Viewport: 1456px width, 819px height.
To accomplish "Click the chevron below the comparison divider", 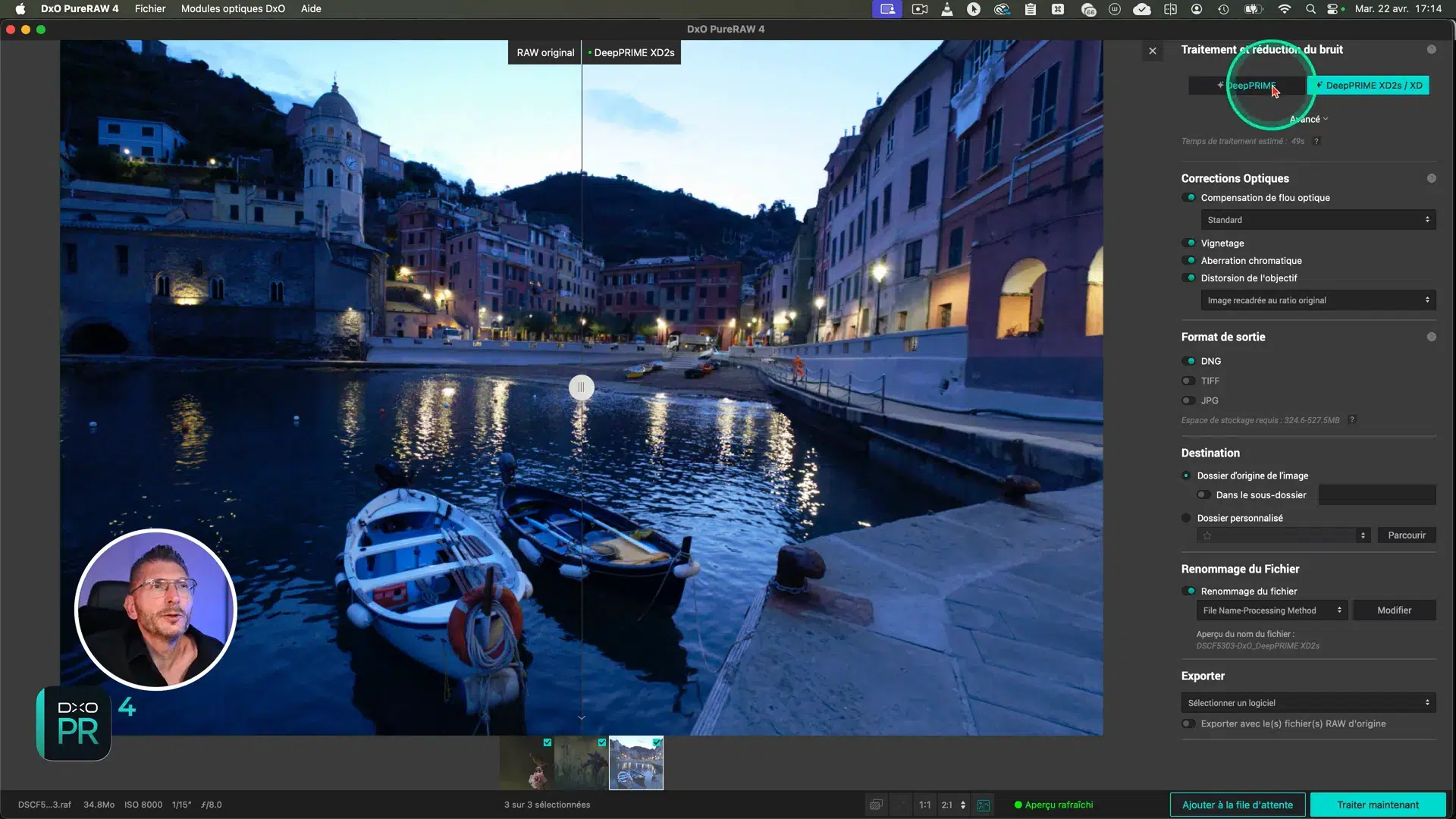I will point(582,717).
